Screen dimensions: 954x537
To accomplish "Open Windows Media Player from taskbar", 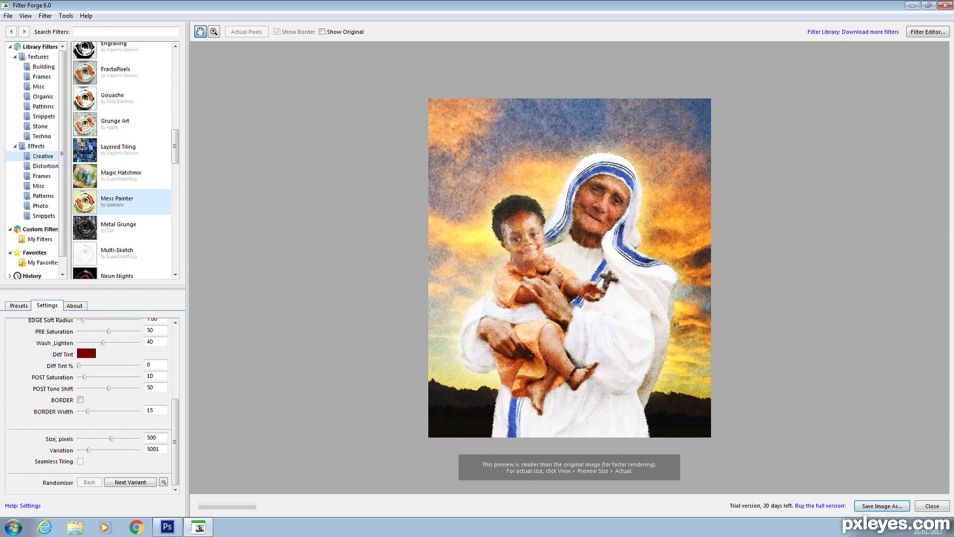I will coord(106,527).
